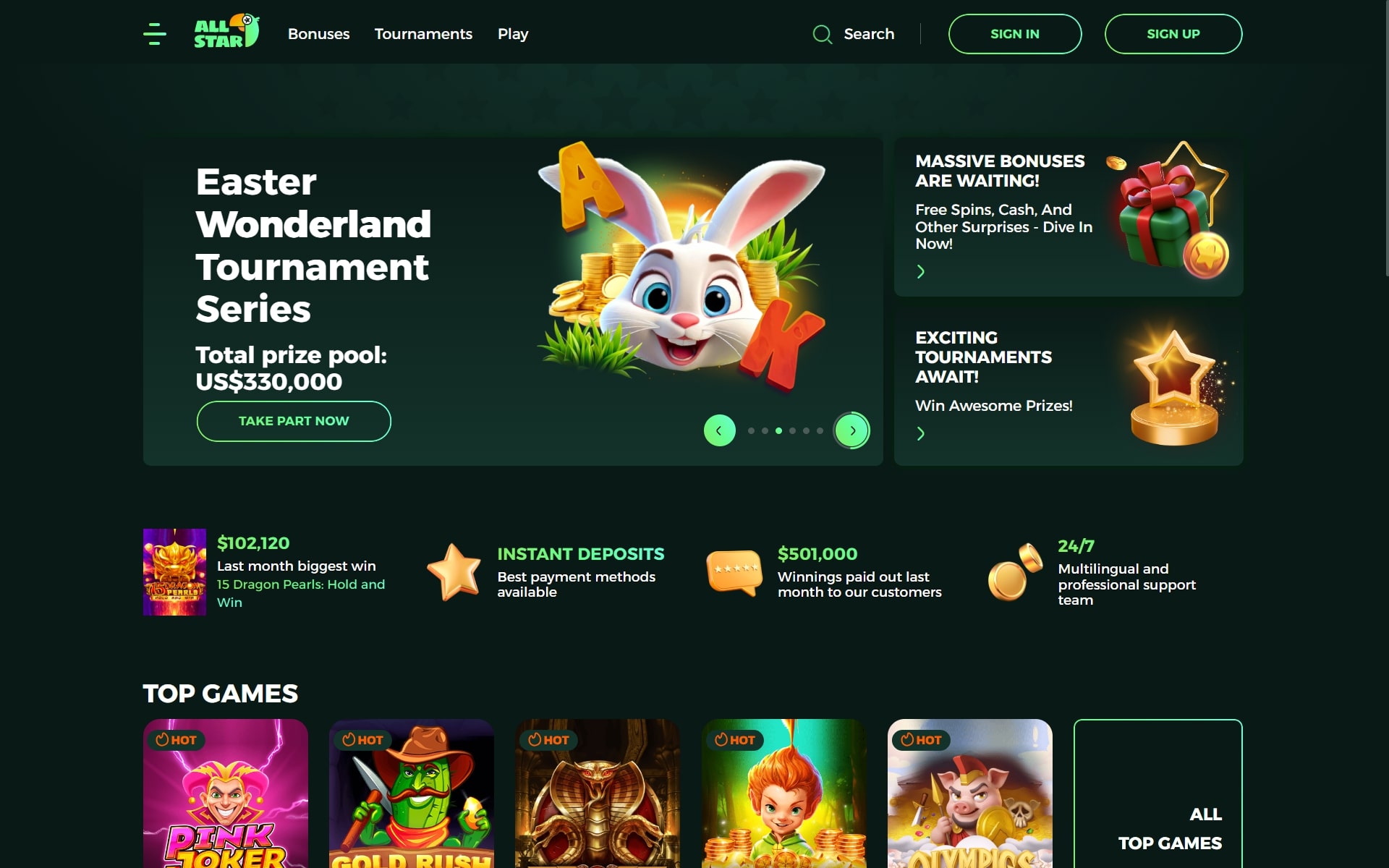Click the Instant Deposits star icon
The height and width of the screenshot is (868, 1389).
coord(454,572)
